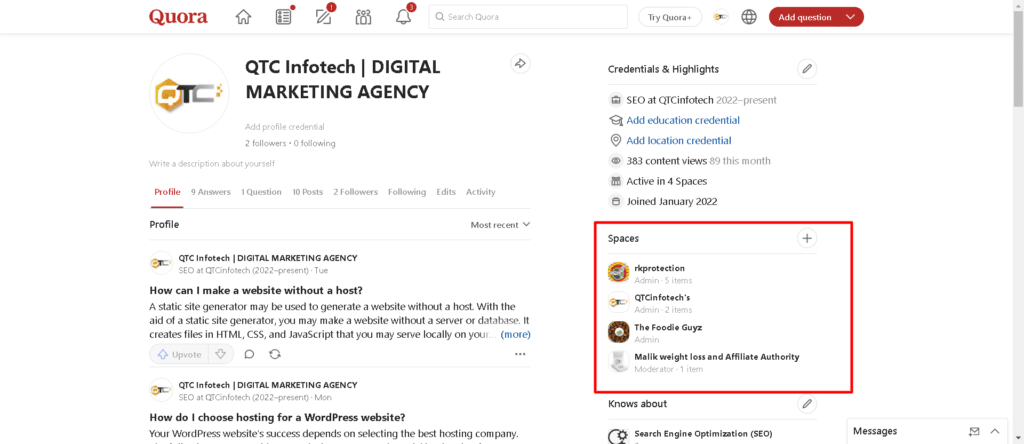Screen dimensions: 1024x444
Task: Click the Quora logo
Action: (x=178, y=17)
